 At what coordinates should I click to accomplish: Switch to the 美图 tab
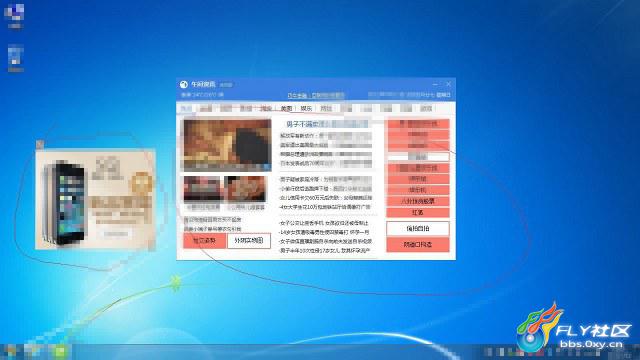click(x=287, y=109)
